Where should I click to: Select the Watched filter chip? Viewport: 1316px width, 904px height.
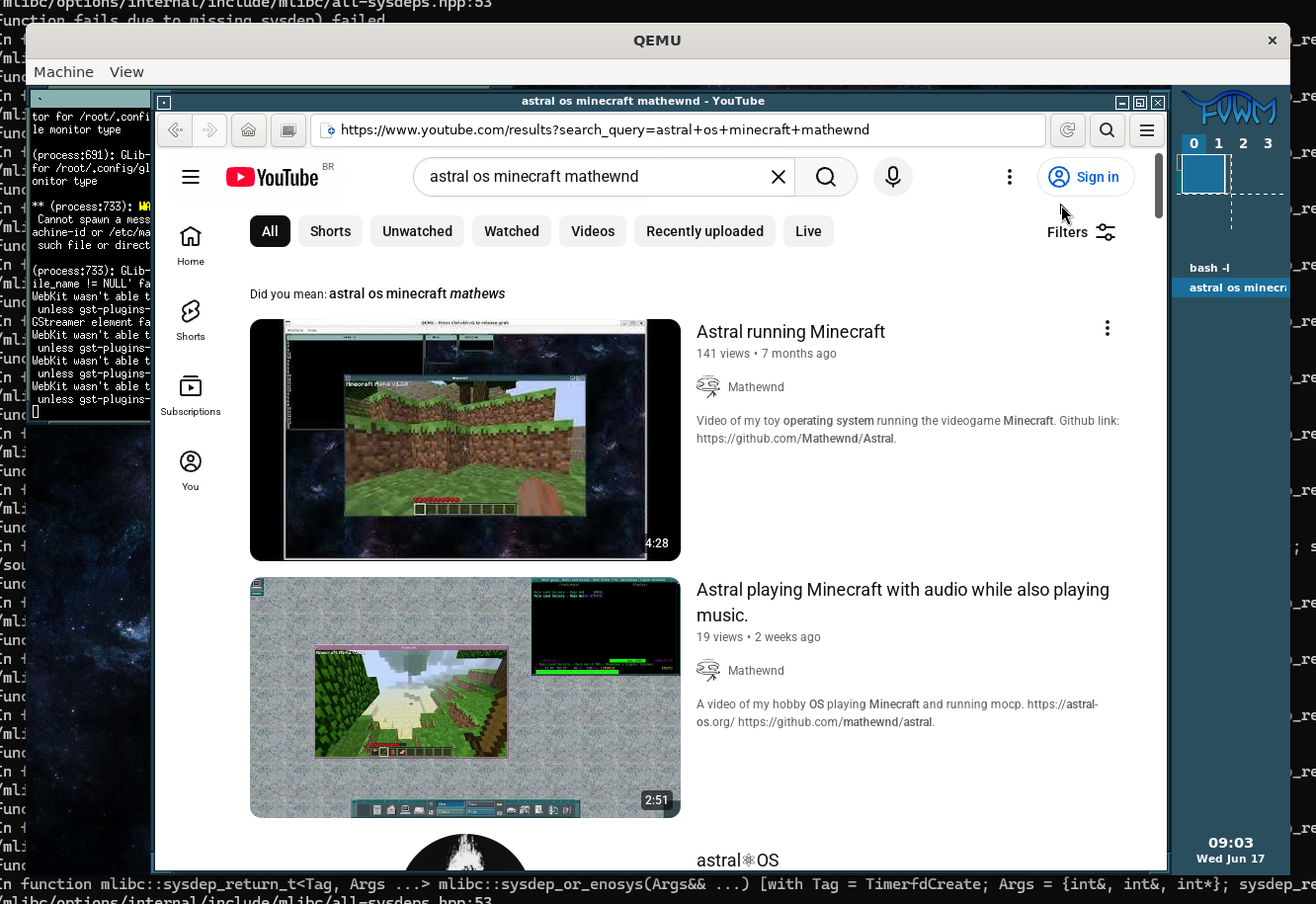(x=512, y=231)
